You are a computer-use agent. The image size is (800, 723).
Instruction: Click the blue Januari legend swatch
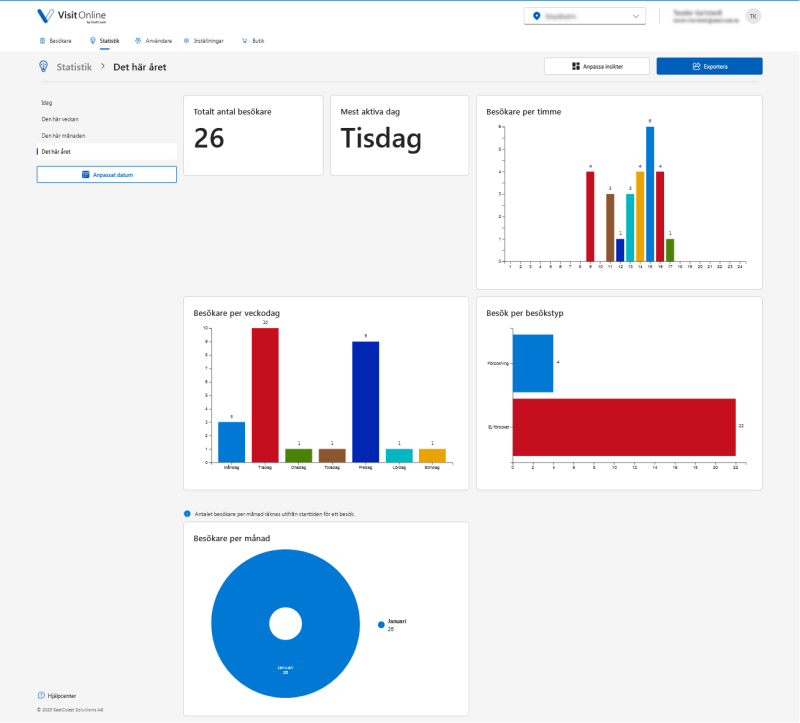[x=381, y=625]
